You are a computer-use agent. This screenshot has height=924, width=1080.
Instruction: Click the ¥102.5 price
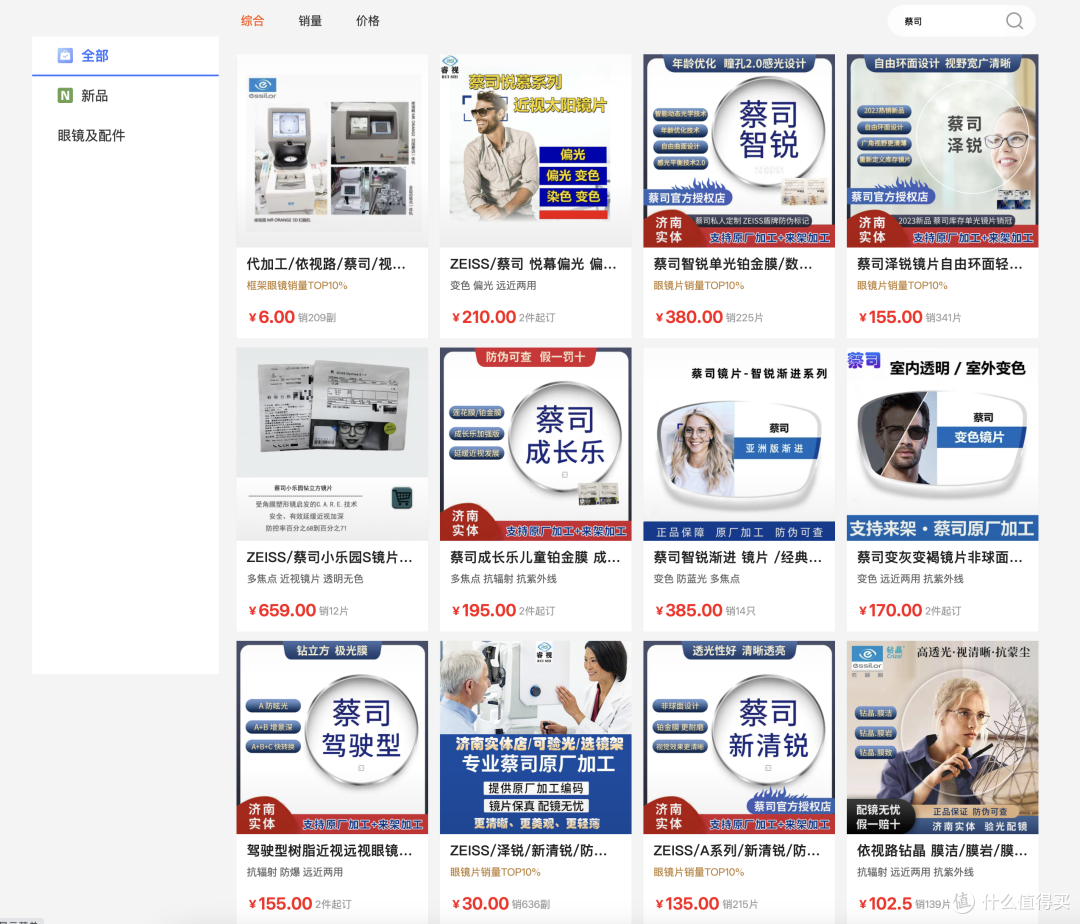(885, 904)
